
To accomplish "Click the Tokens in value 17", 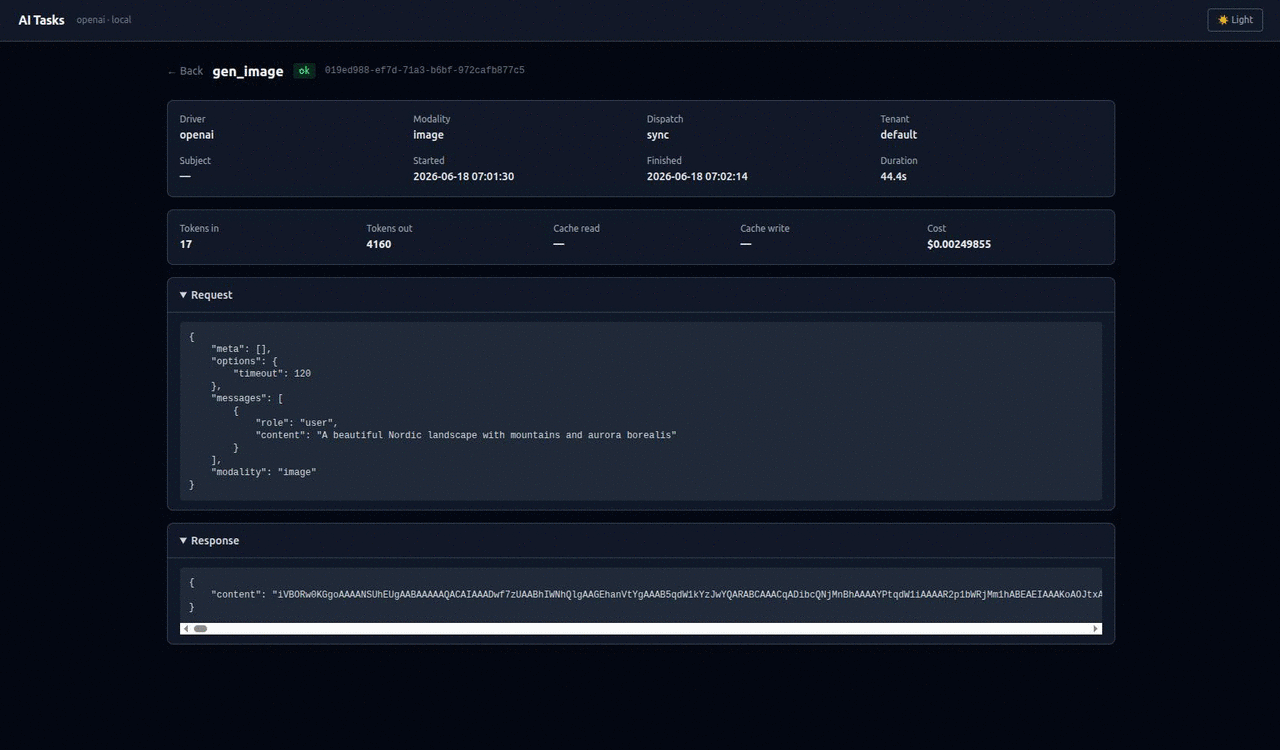I will [x=186, y=245].
